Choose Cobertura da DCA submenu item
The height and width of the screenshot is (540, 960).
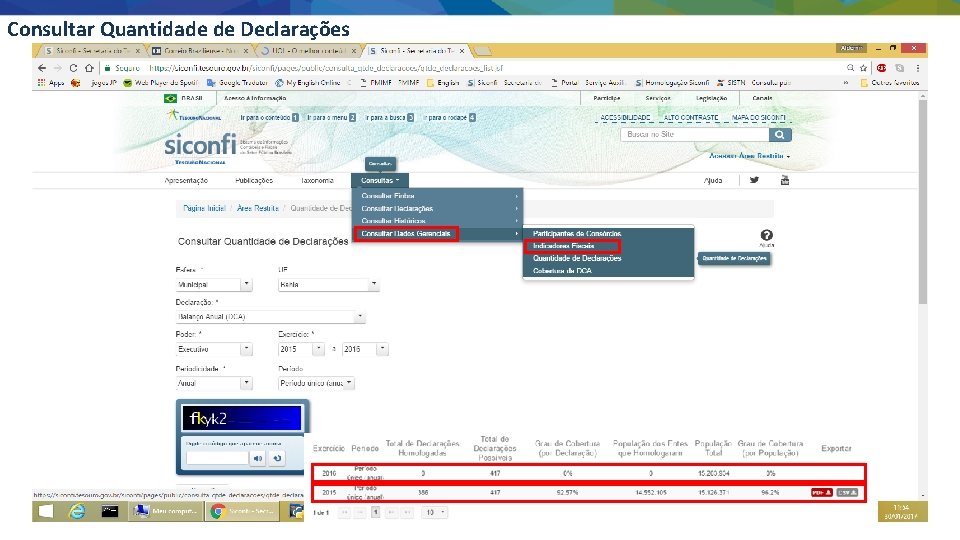(x=609, y=271)
